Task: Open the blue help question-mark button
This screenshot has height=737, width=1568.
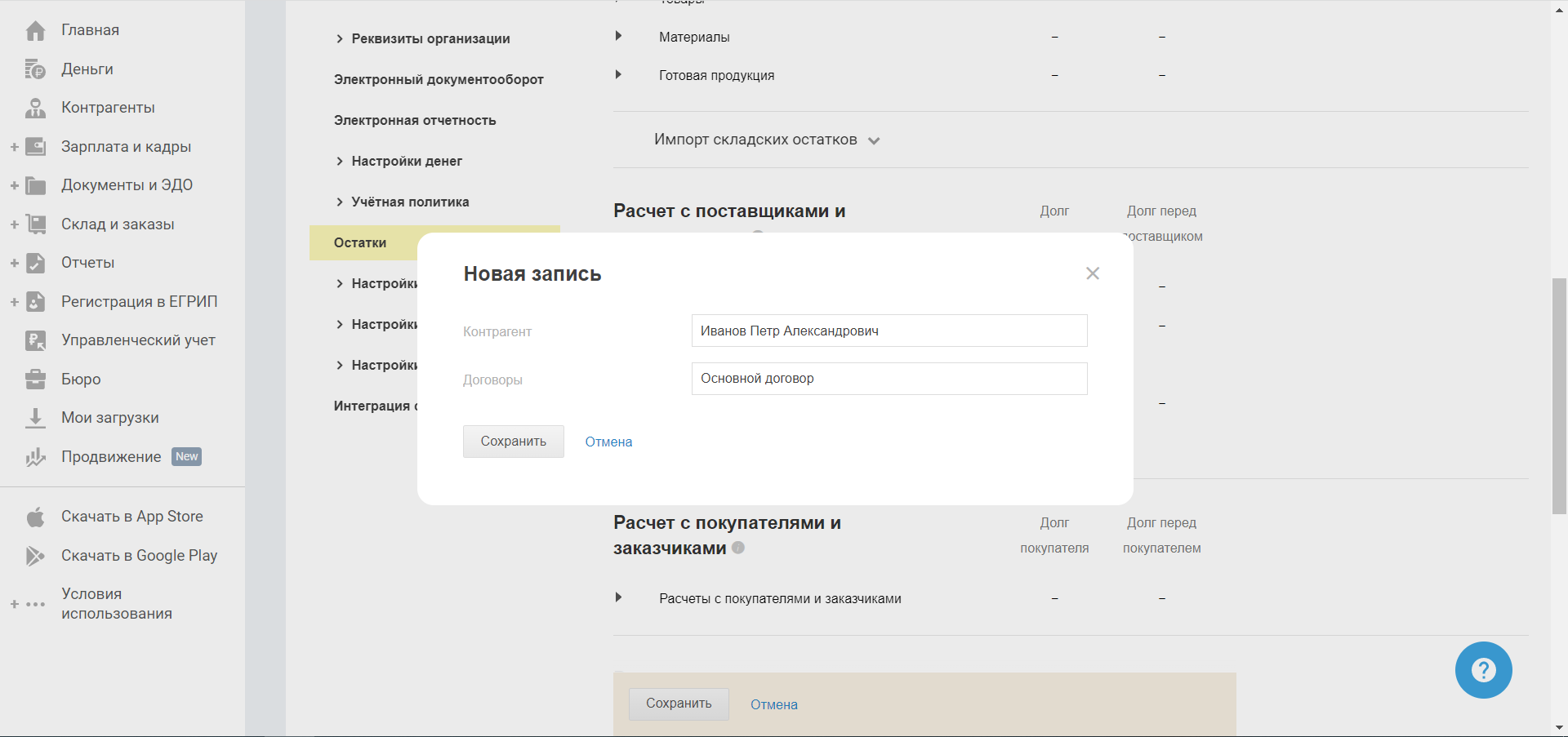Action: point(1483,670)
